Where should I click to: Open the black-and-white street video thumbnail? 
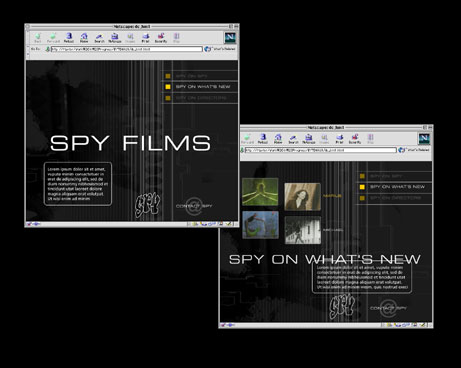[x=303, y=230]
